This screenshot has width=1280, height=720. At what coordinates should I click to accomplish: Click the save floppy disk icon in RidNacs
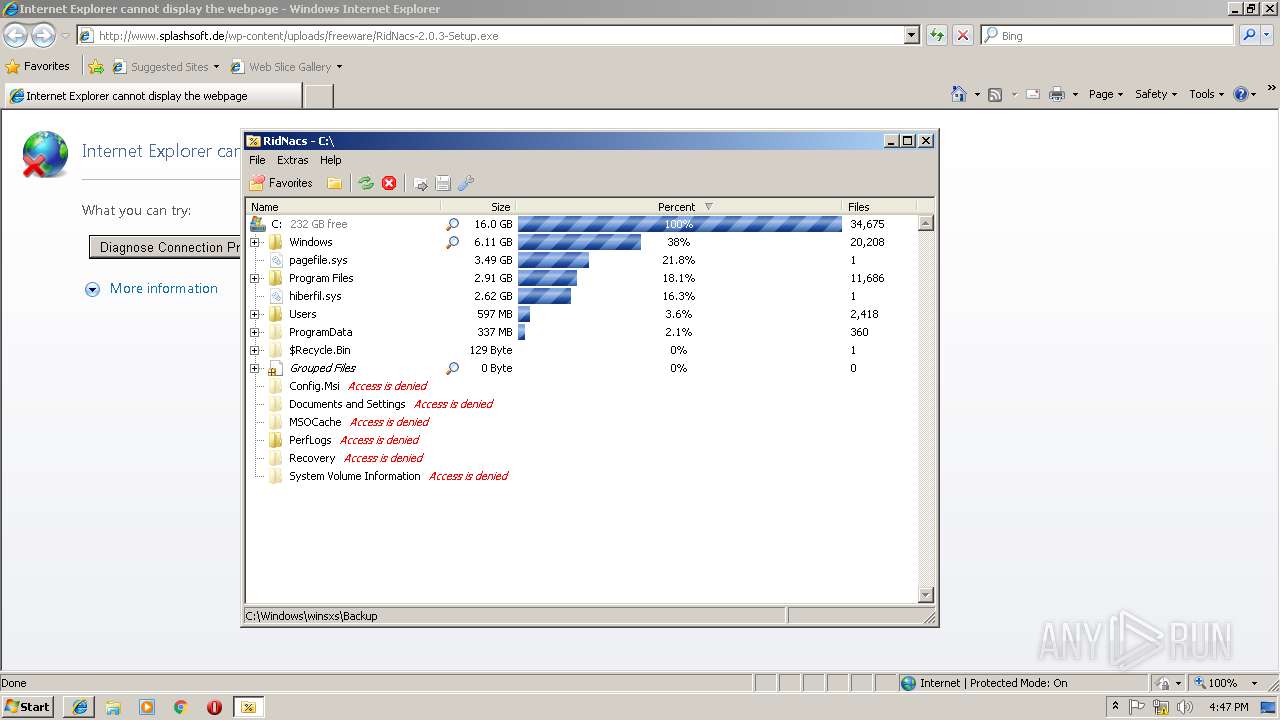[443, 183]
